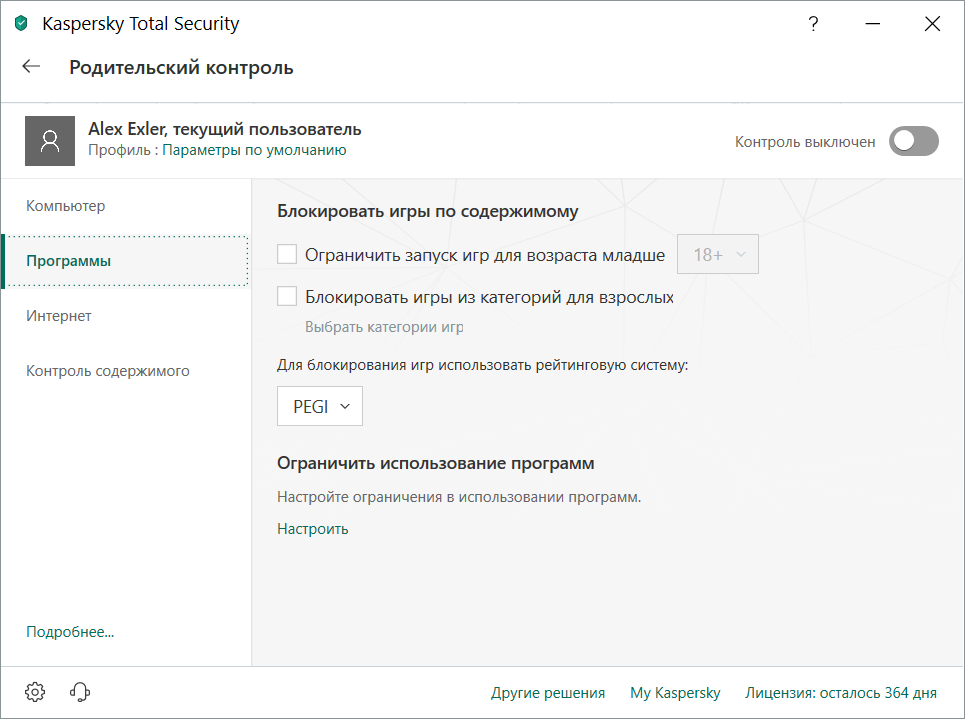Open settings gear icon
965x719 pixels.
[35, 692]
